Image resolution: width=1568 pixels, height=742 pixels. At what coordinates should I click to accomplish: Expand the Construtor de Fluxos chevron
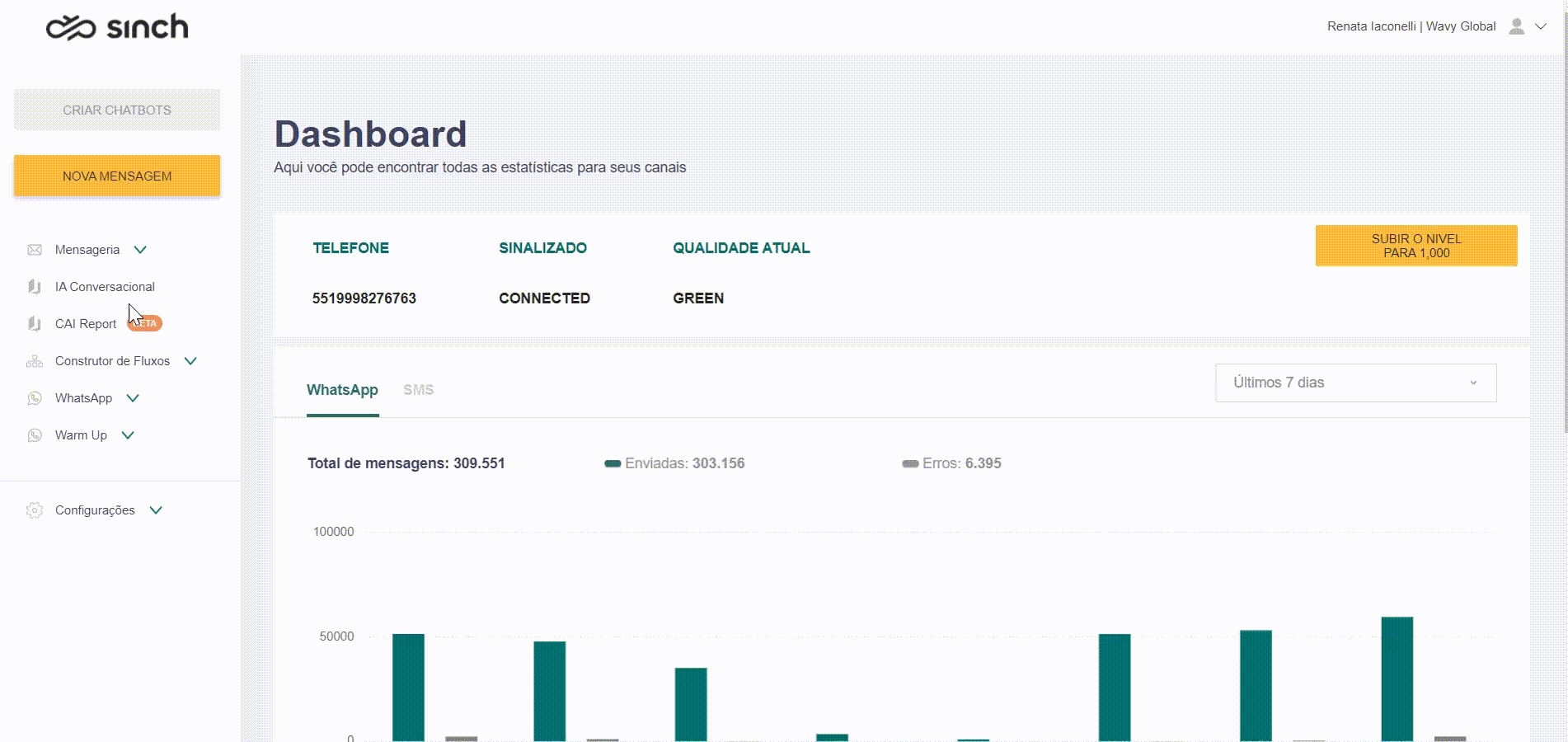(x=190, y=361)
